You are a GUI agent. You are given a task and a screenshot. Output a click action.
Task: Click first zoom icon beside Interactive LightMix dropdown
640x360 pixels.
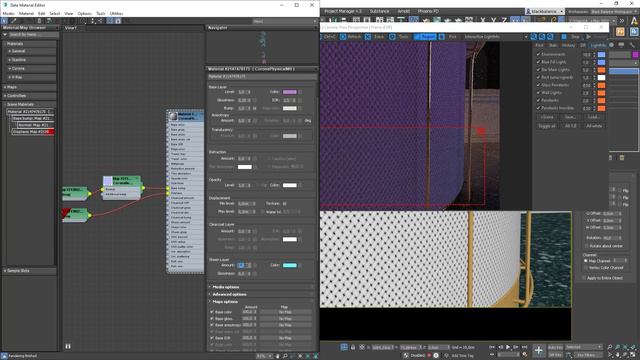point(533,37)
